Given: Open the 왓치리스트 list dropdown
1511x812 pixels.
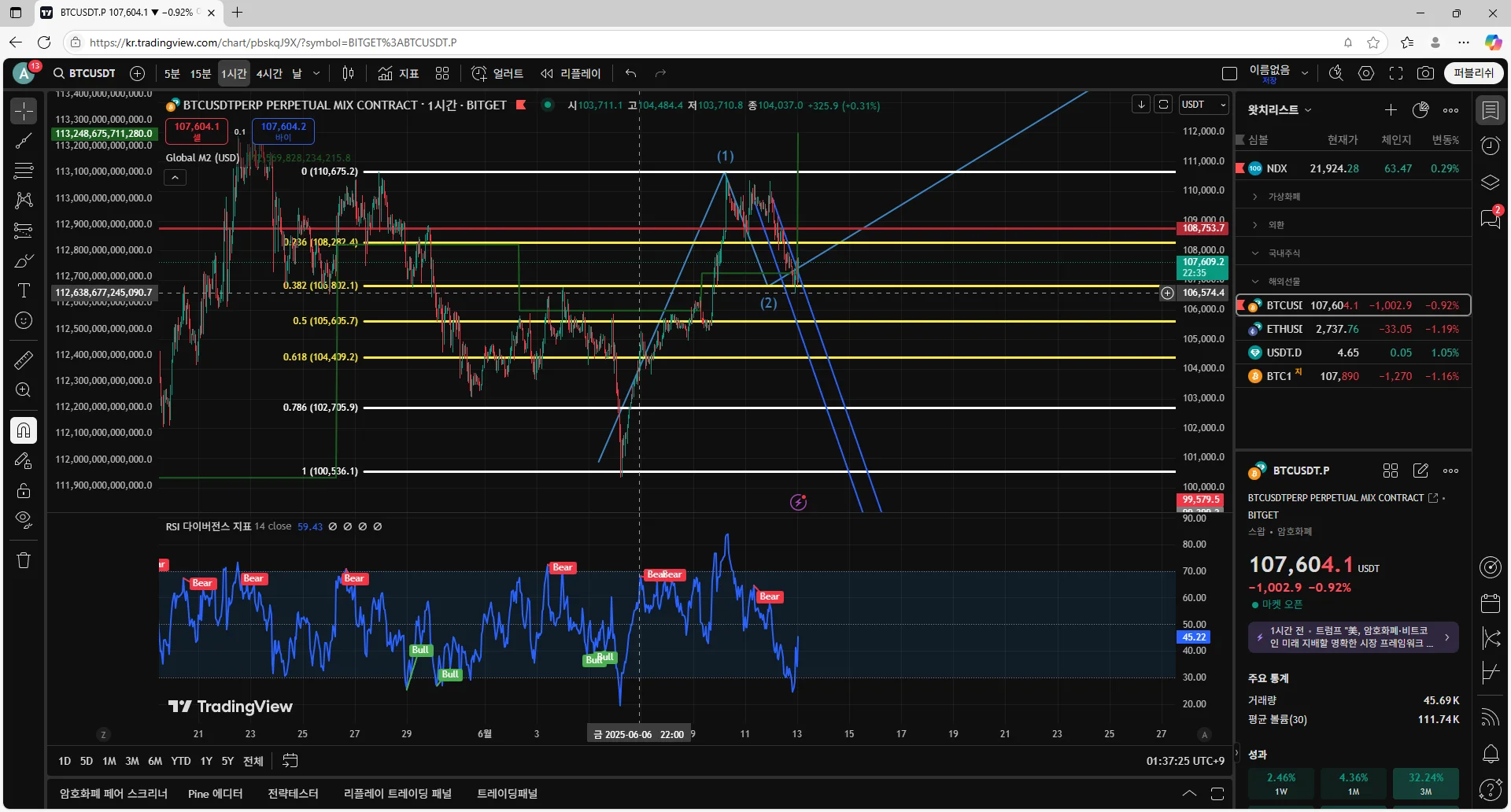Looking at the screenshot, I should pos(1280,110).
